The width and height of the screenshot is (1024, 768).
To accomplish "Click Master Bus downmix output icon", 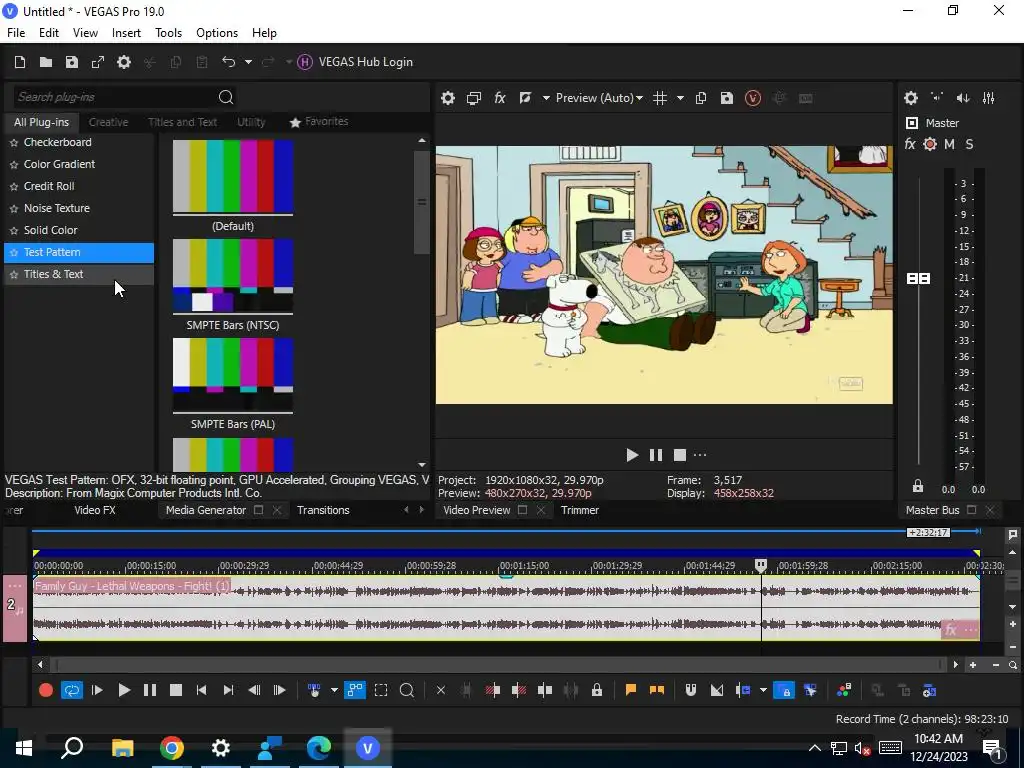I will [936, 98].
